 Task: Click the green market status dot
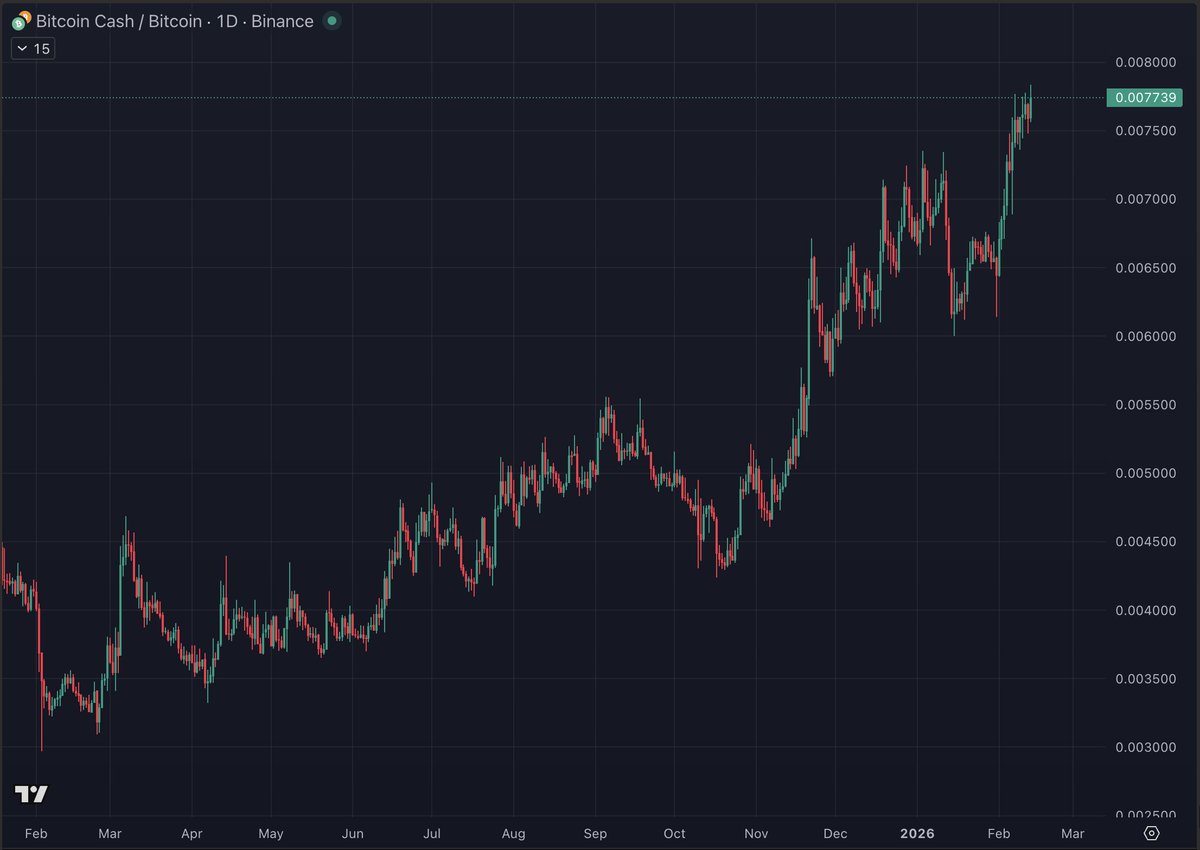pyautogui.click(x=332, y=21)
